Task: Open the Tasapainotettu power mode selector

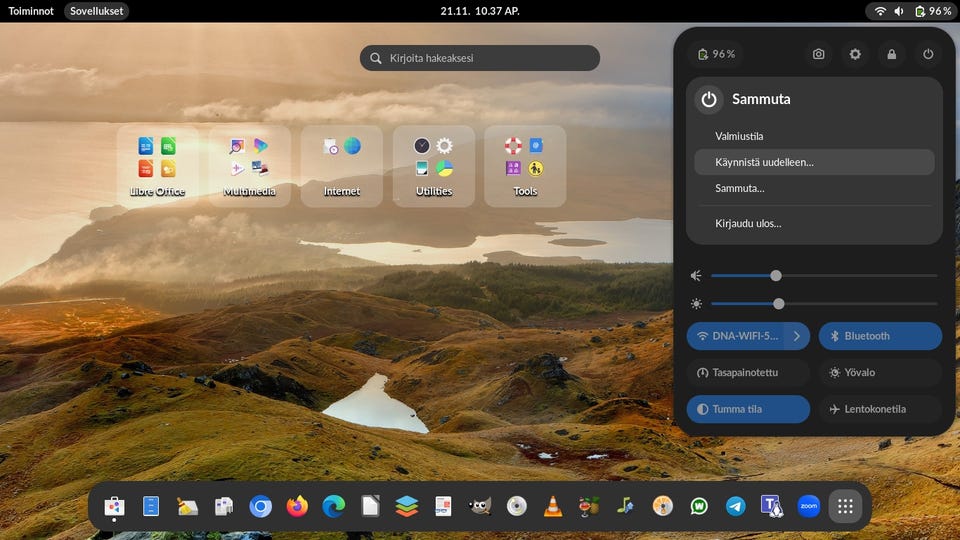Action: [x=748, y=372]
